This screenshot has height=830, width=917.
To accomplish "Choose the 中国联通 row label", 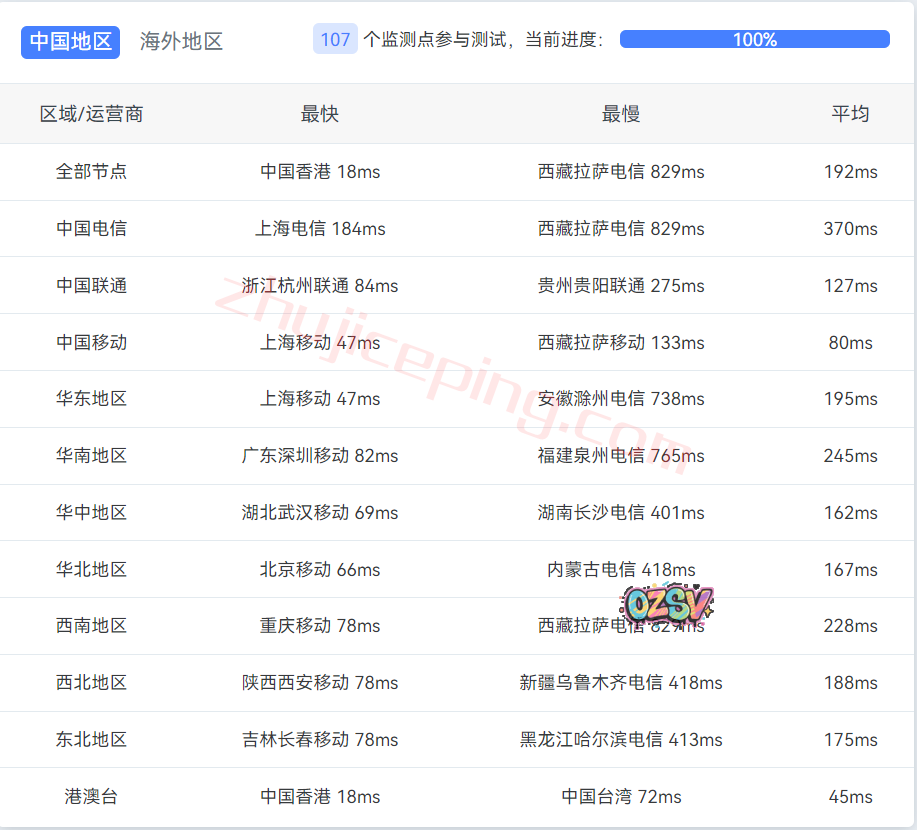I will 91,286.
